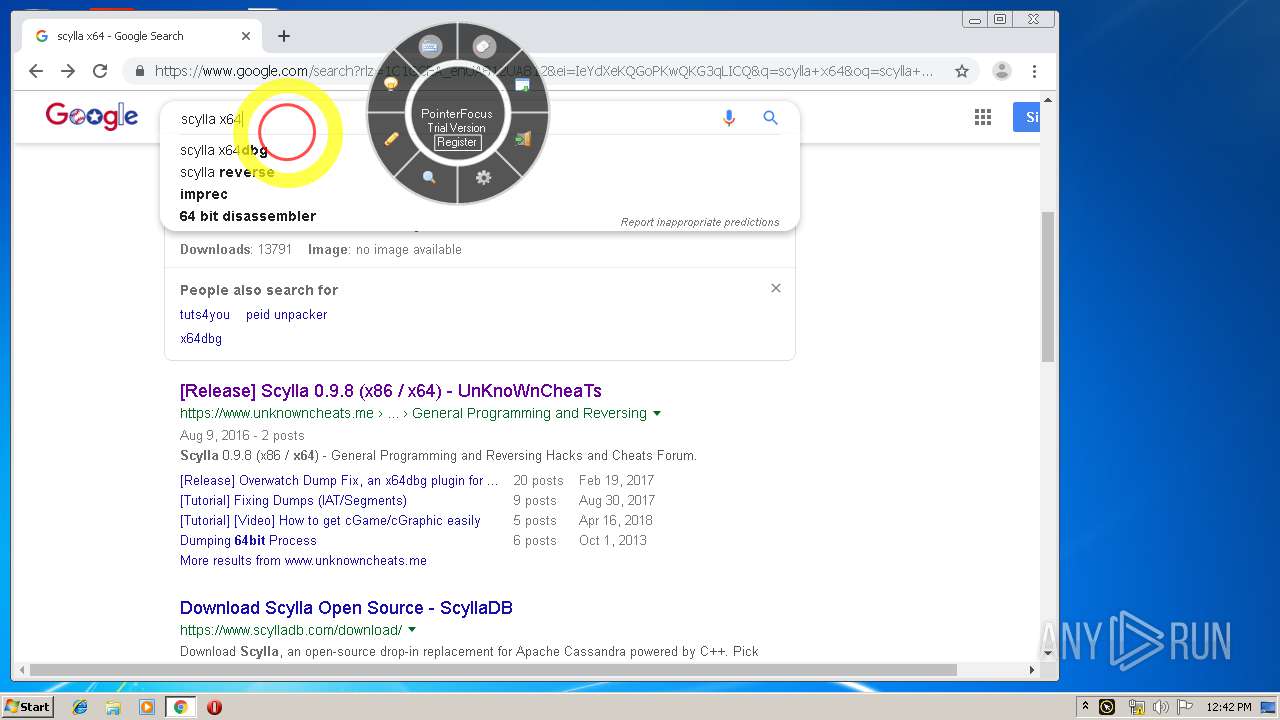Open [Release] Scylla 0.9.8 UnKnoWnCheaTs result
Image resolution: width=1280 pixels, height=720 pixels.
click(391, 391)
